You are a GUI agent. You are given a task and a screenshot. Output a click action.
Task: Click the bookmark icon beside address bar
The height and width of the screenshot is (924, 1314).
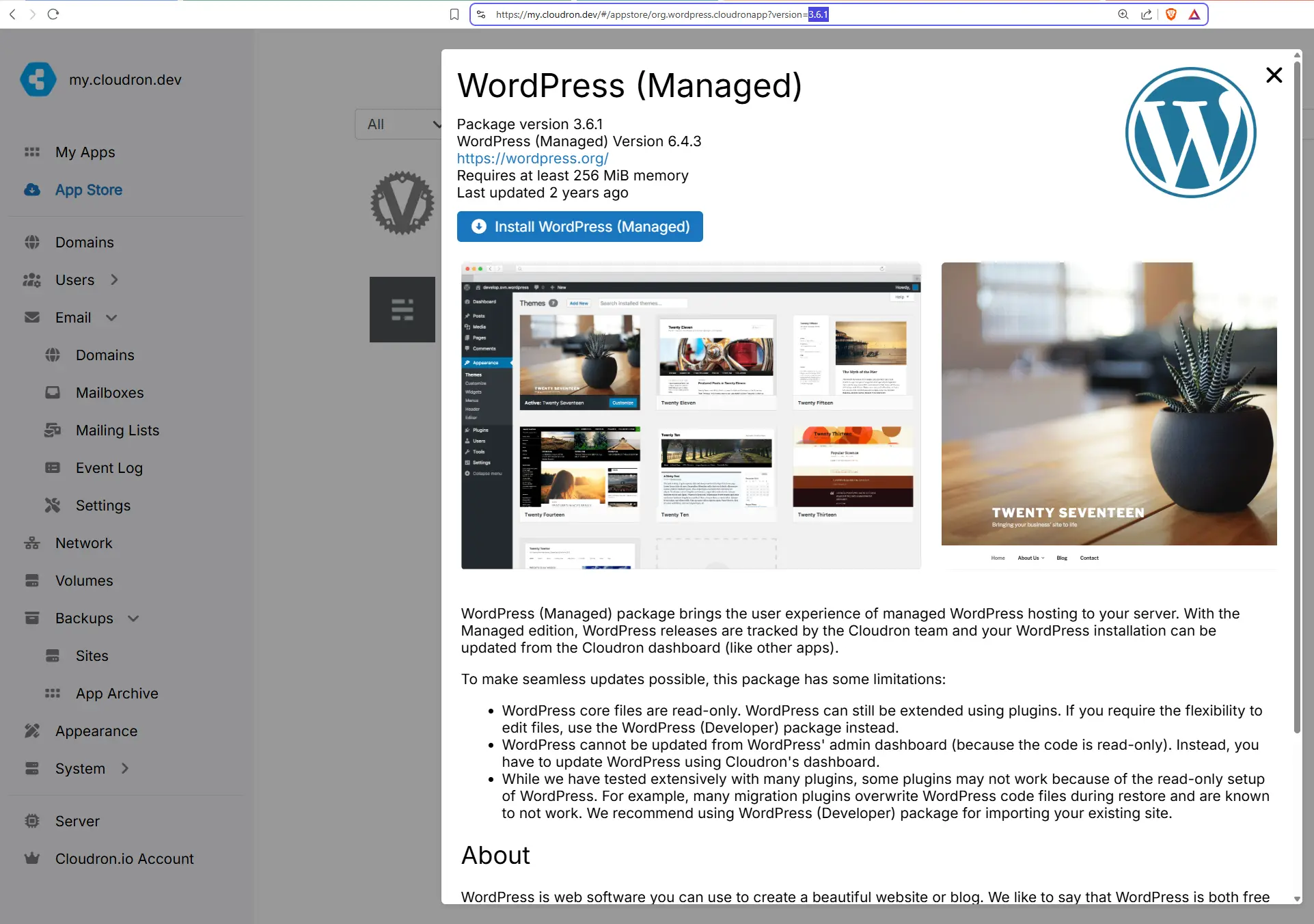454,14
